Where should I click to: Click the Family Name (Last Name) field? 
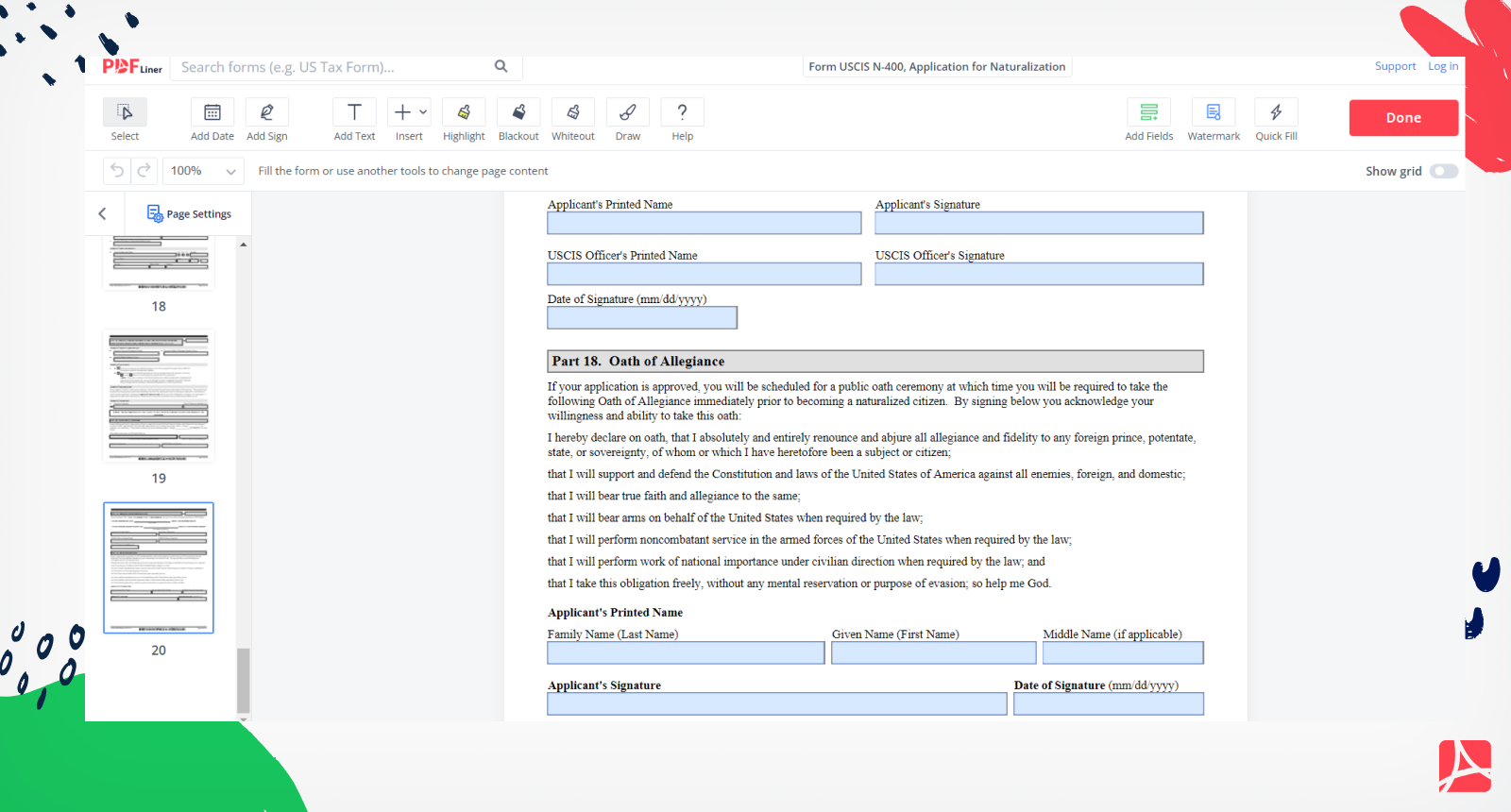[x=686, y=653]
